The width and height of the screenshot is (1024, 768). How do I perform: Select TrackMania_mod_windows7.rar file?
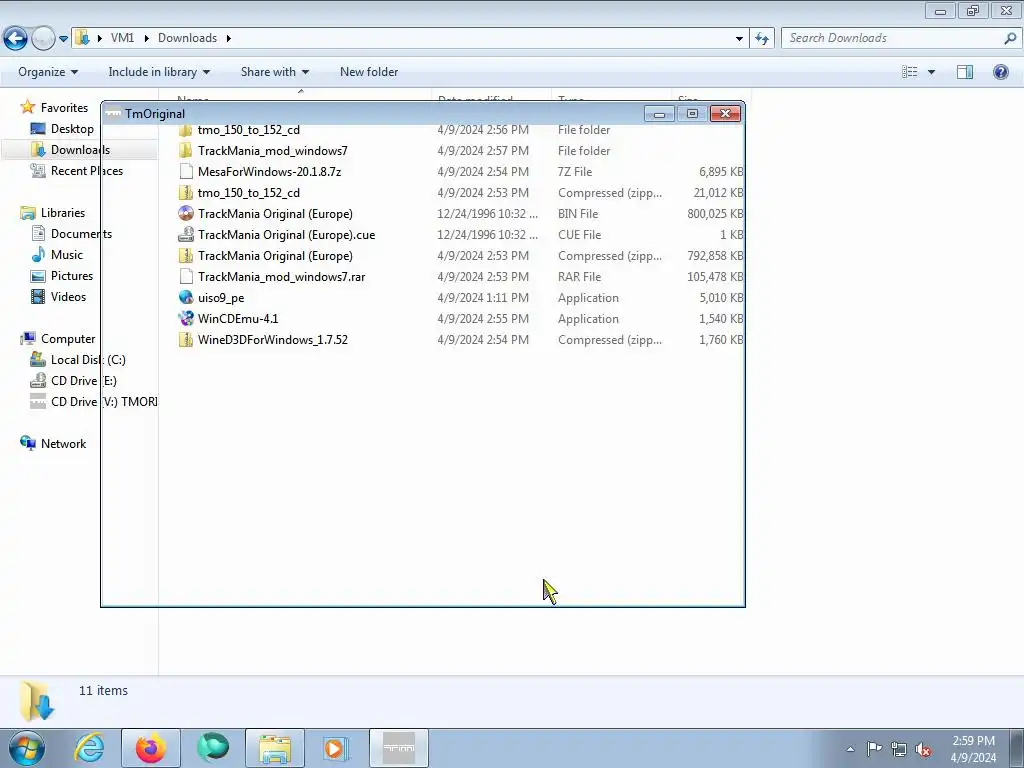click(281, 277)
